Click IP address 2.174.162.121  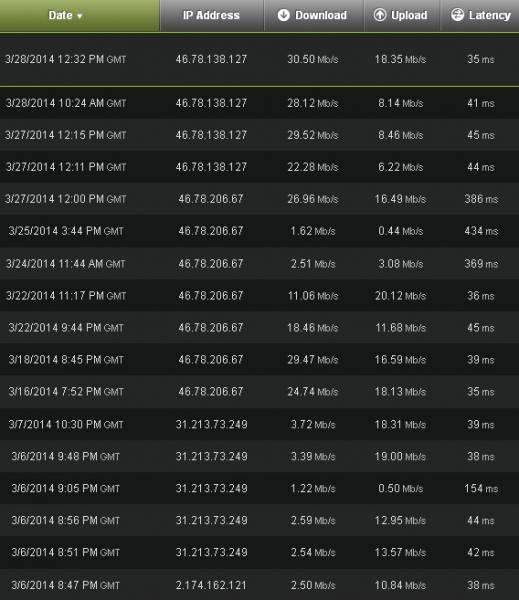point(211,585)
